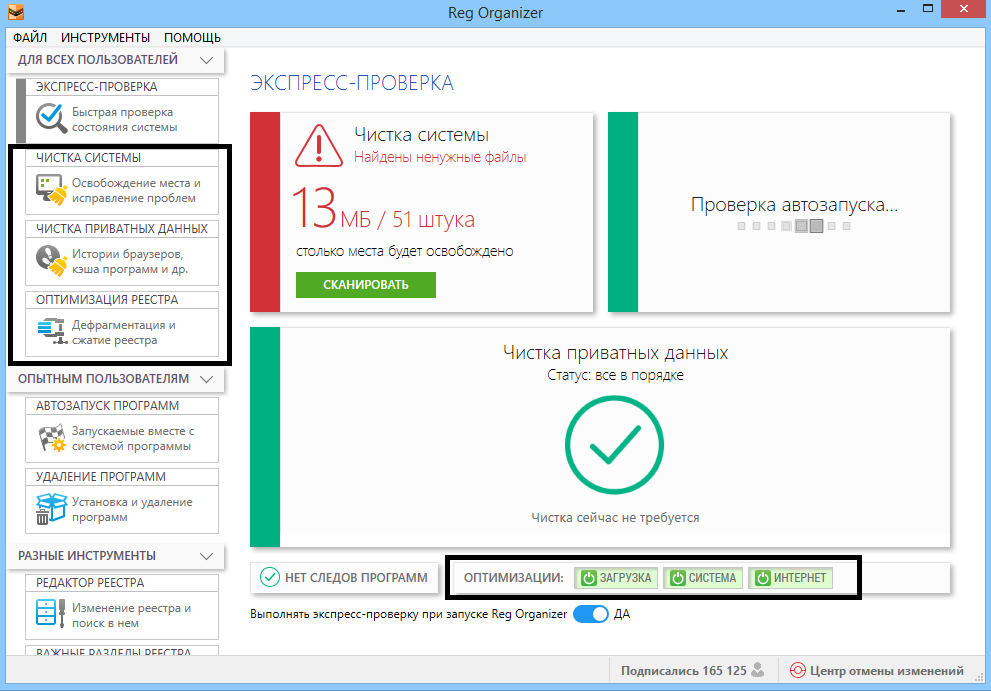
Task: Click the Private data cleanup icon
Action: coord(51,260)
